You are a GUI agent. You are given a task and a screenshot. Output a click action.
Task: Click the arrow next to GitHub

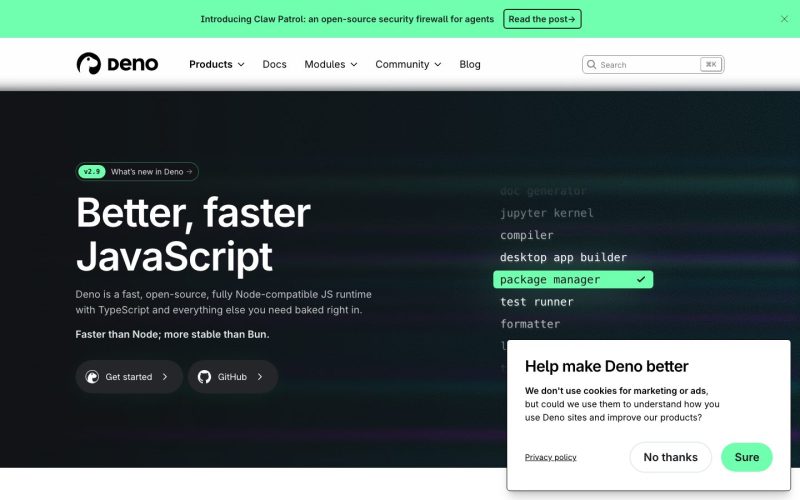point(260,377)
